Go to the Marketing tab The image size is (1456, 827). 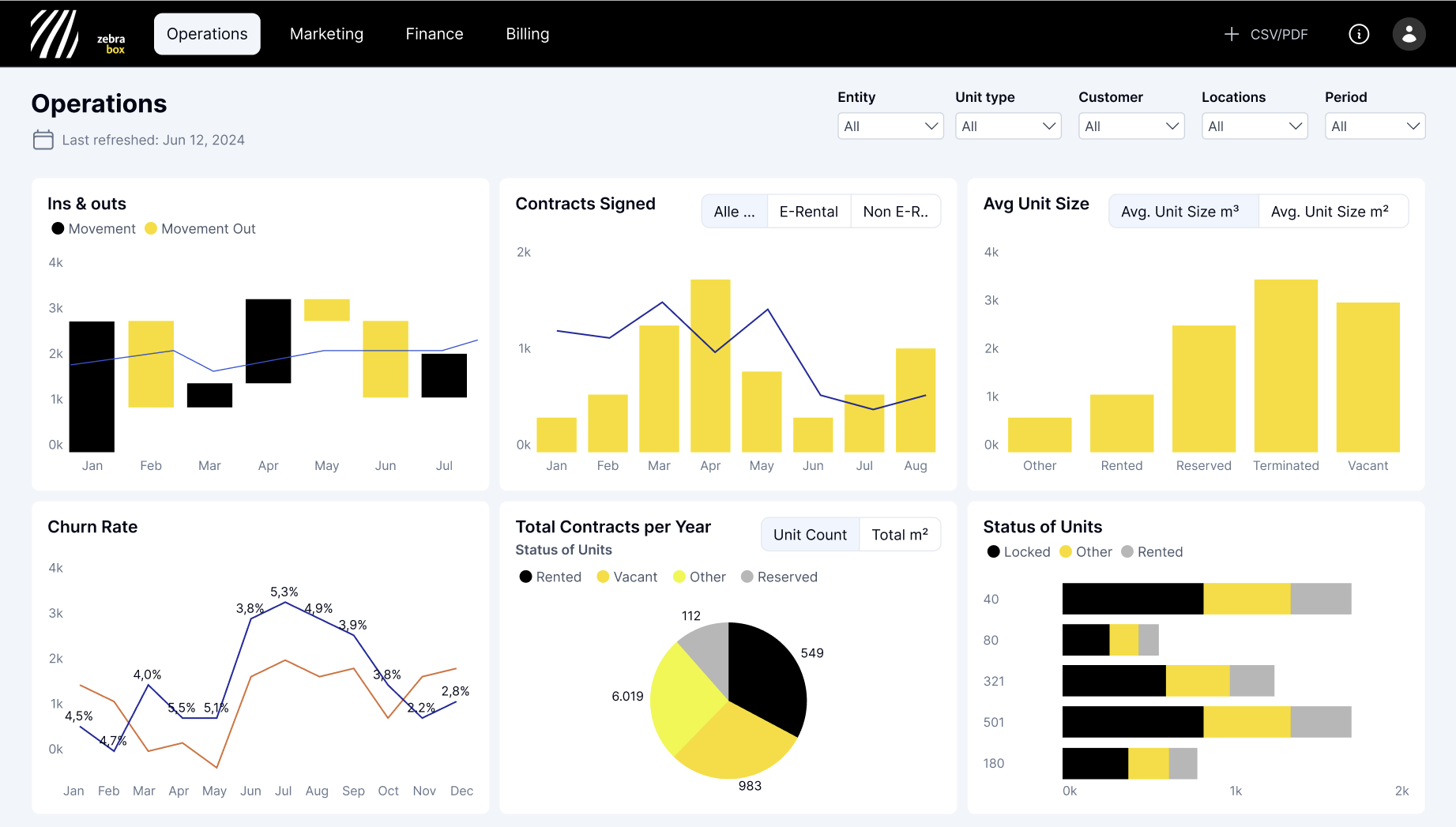click(326, 34)
